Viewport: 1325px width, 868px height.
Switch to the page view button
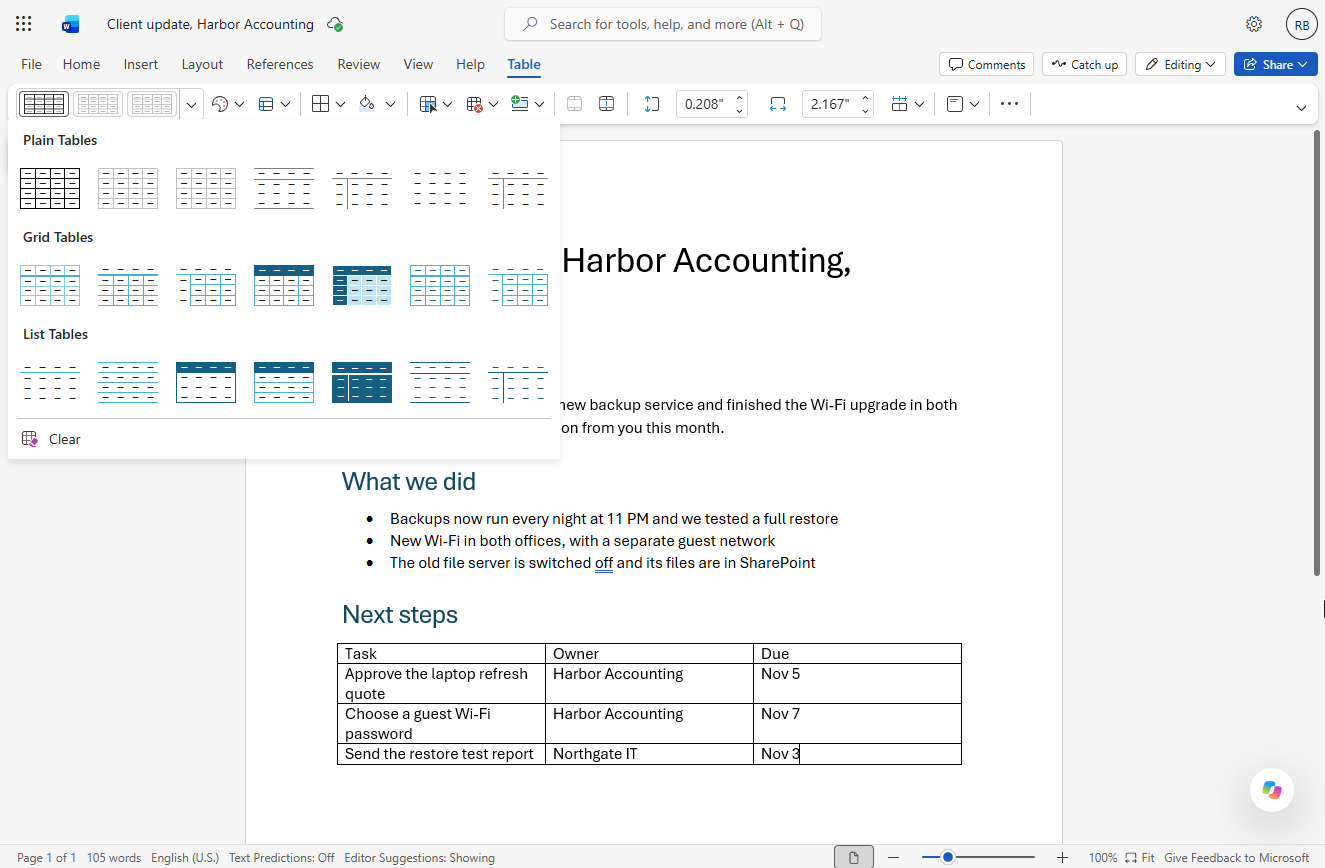[x=854, y=857]
